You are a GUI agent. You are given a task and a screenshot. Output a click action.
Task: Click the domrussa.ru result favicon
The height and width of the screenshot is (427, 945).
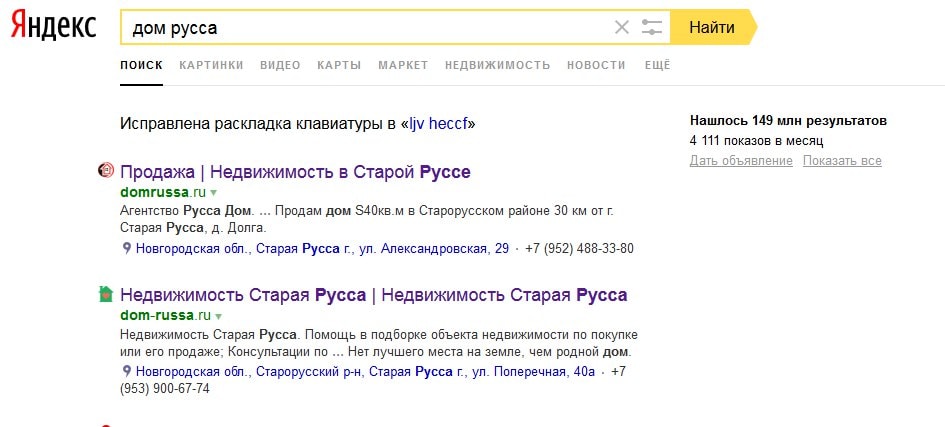pyautogui.click(x=106, y=171)
